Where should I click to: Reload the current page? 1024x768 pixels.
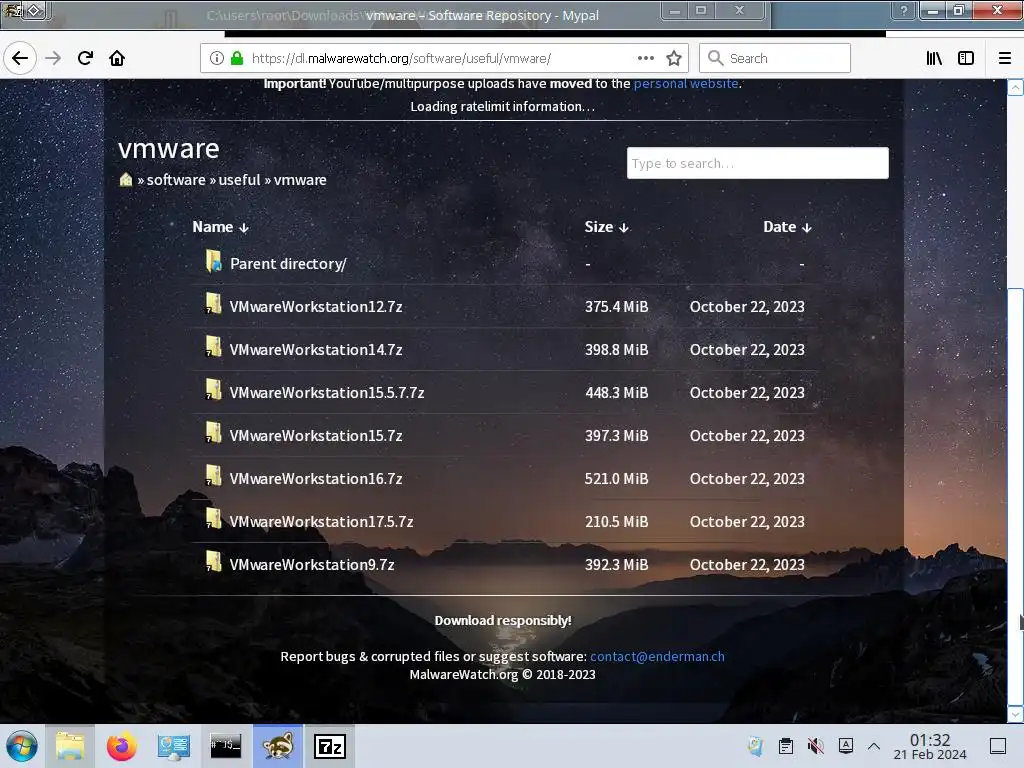click(x=85, y=58)
